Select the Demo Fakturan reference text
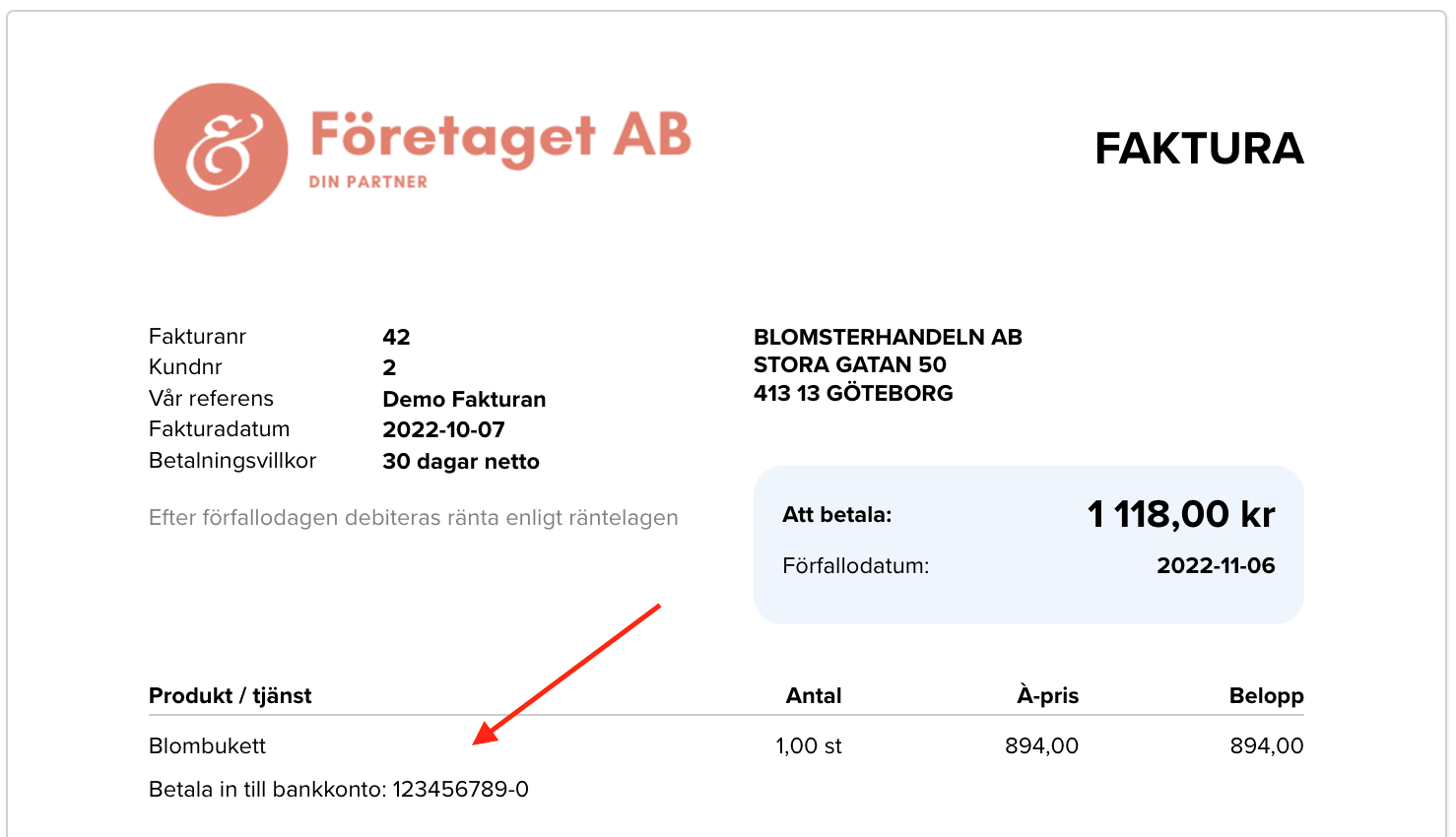1456x837 pixels. 464,399
